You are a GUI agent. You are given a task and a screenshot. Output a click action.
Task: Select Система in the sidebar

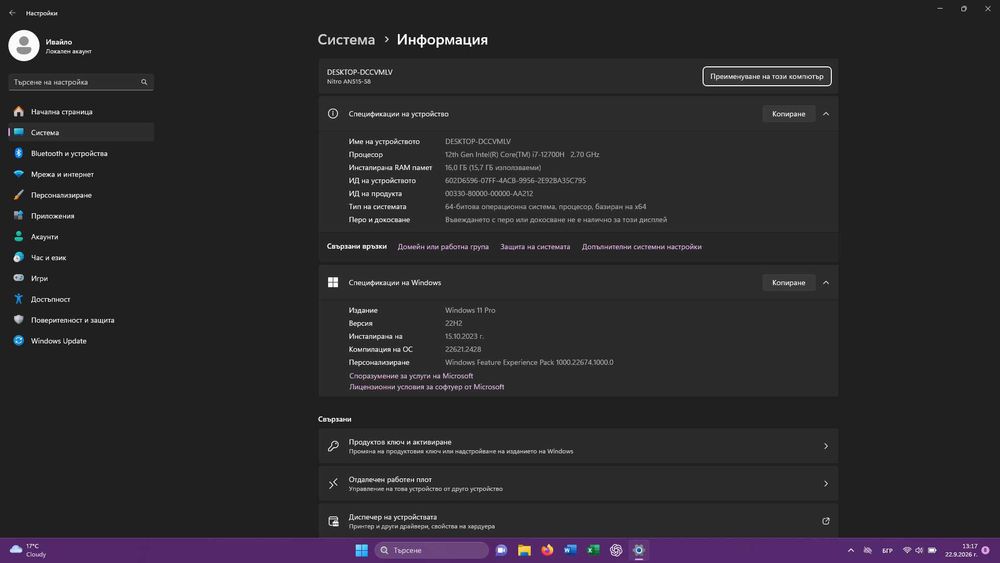pos(81,133)
